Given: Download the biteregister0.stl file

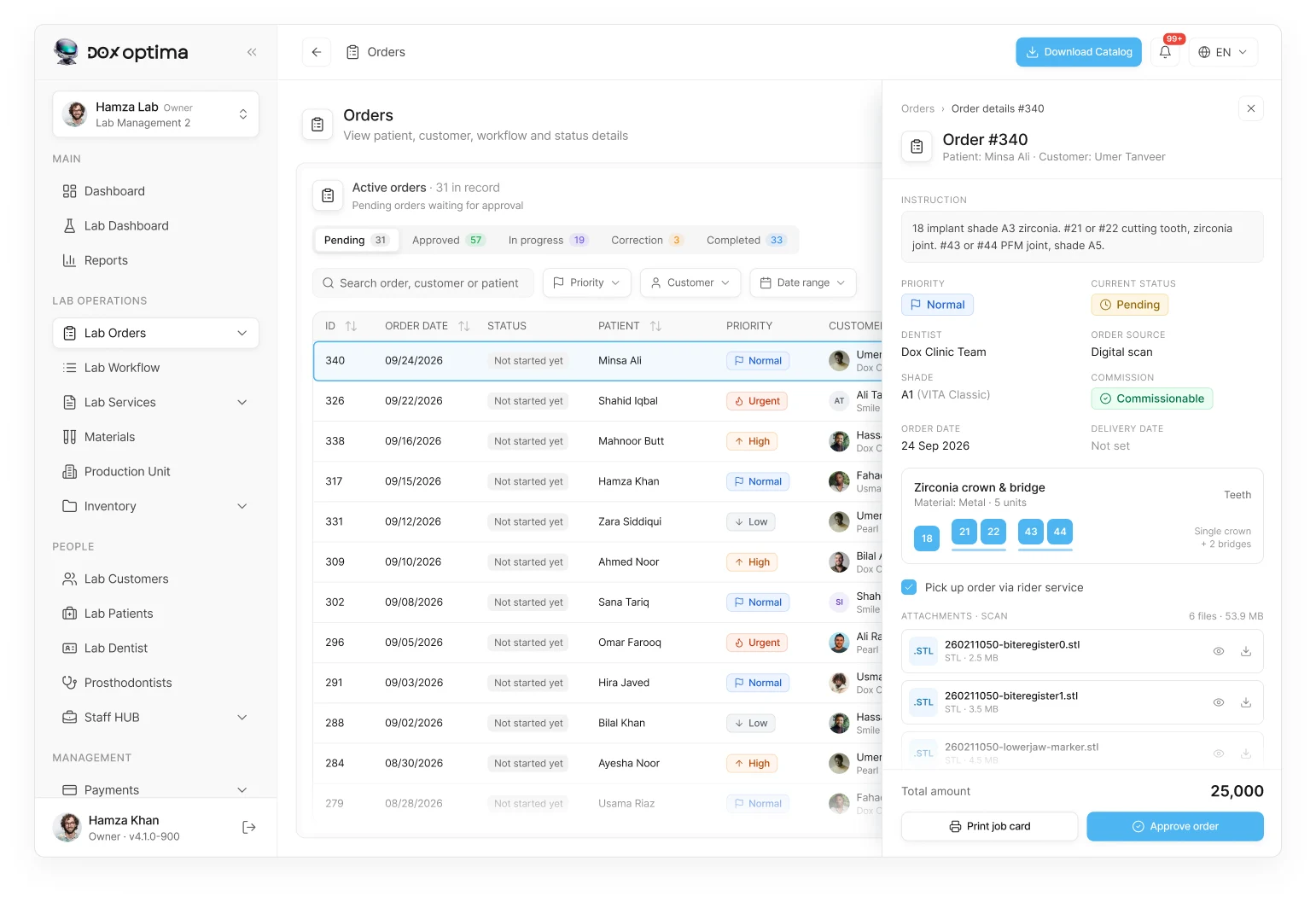Looking at the screenshot, I should point(1246,651).
